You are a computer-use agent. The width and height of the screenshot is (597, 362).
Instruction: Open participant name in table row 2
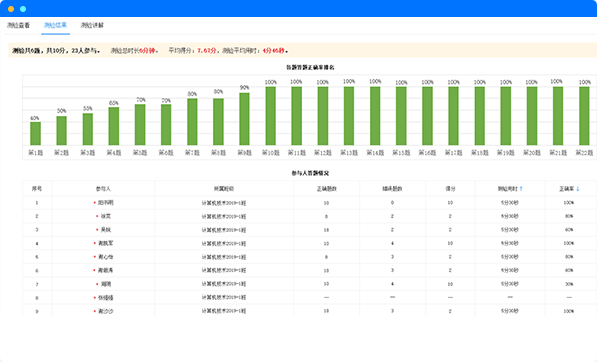pyautogui.click(x=105, y=216)
